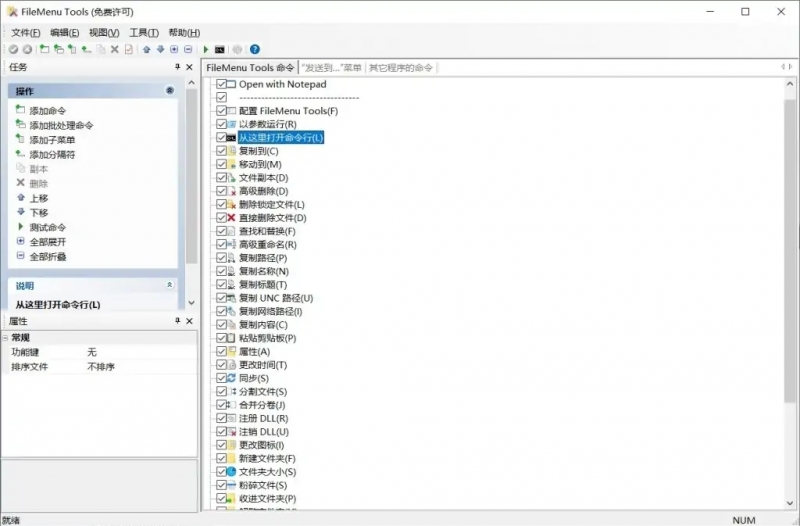This screenshot has width=800, height=526.
Task: Click the black console toolbar icon
Action: 219,49
